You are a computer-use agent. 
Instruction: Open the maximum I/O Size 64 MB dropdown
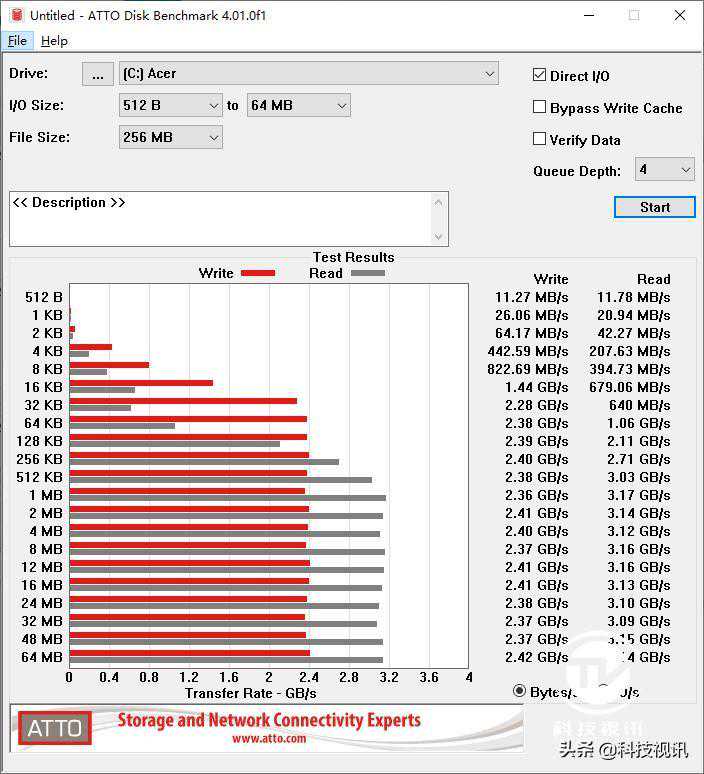point(341,106)
